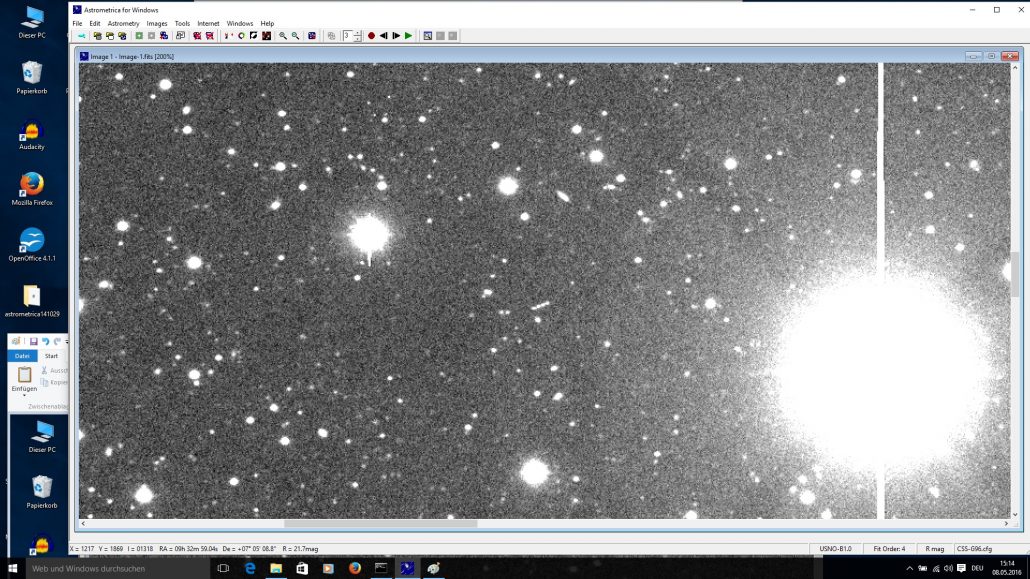The image size is (1030, 579).
Task: Click the red record dot button
Action: point(371,36)
